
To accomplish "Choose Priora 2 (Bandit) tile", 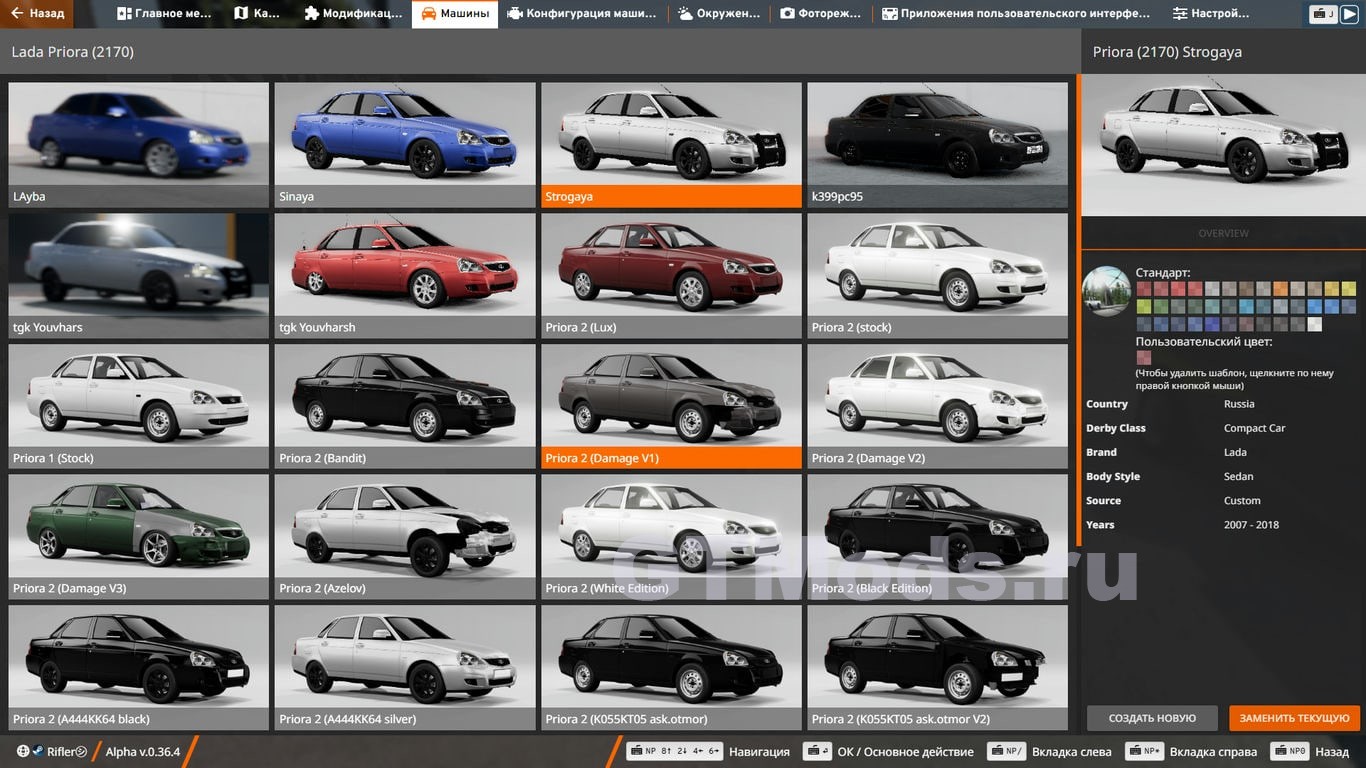I will (x=405, y=406).
